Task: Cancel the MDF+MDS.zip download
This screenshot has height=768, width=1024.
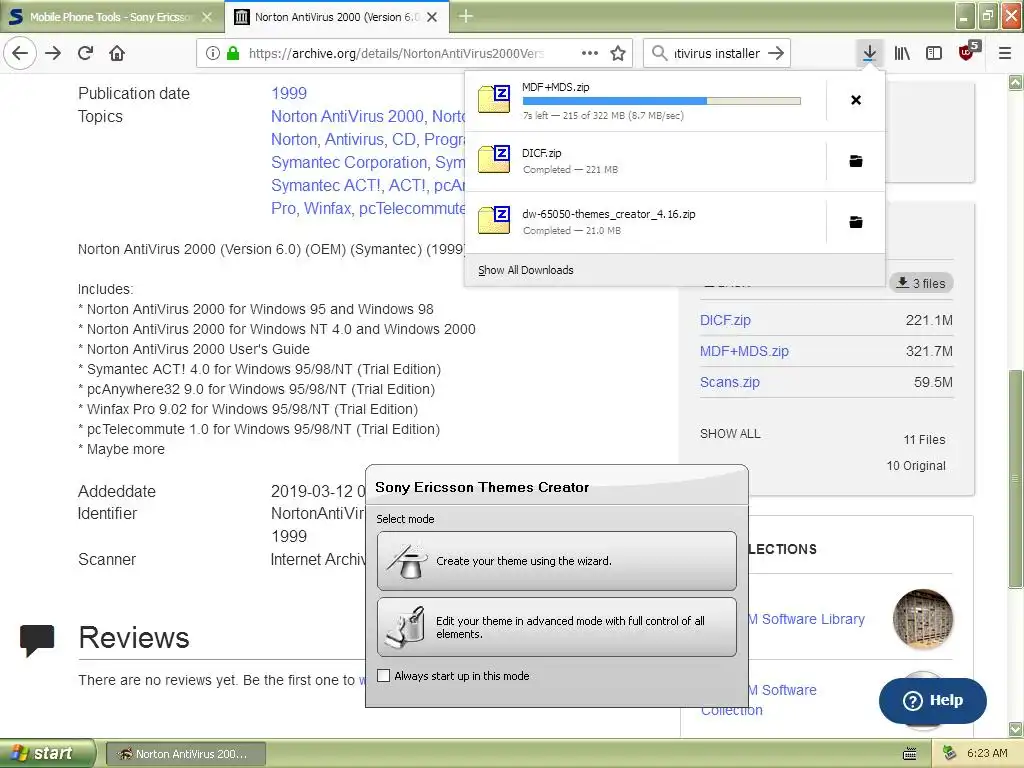Action: (x=856, y=100)
